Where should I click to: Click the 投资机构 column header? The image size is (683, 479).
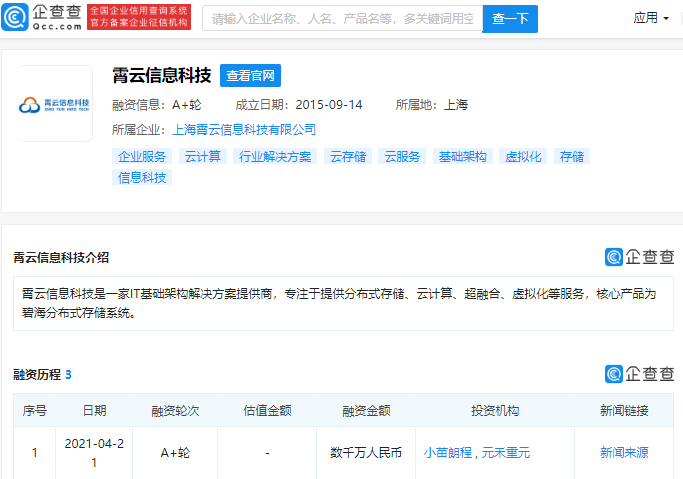[x=495, y=410]
